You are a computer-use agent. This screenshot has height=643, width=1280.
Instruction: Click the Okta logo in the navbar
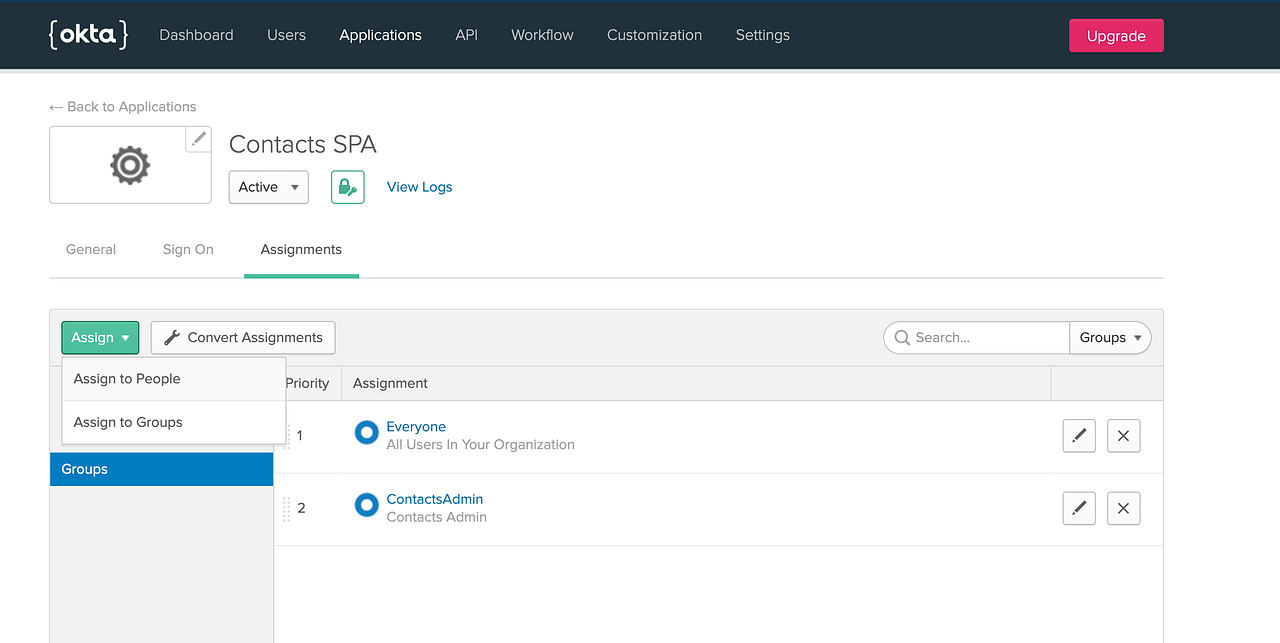(x=88, y=34)
